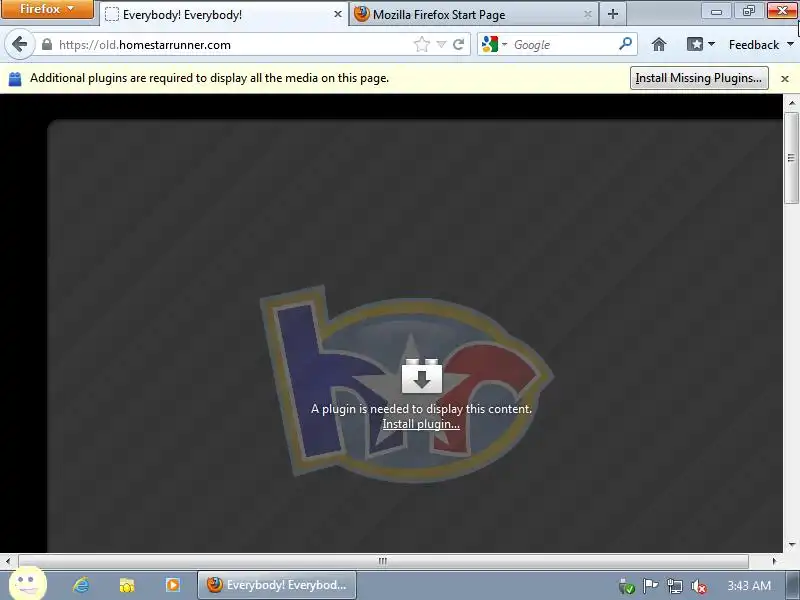This screenshot has height=600, width=800.
Task: Close the Mozilla Firefox Start Page tab
Action: point(587,14)
